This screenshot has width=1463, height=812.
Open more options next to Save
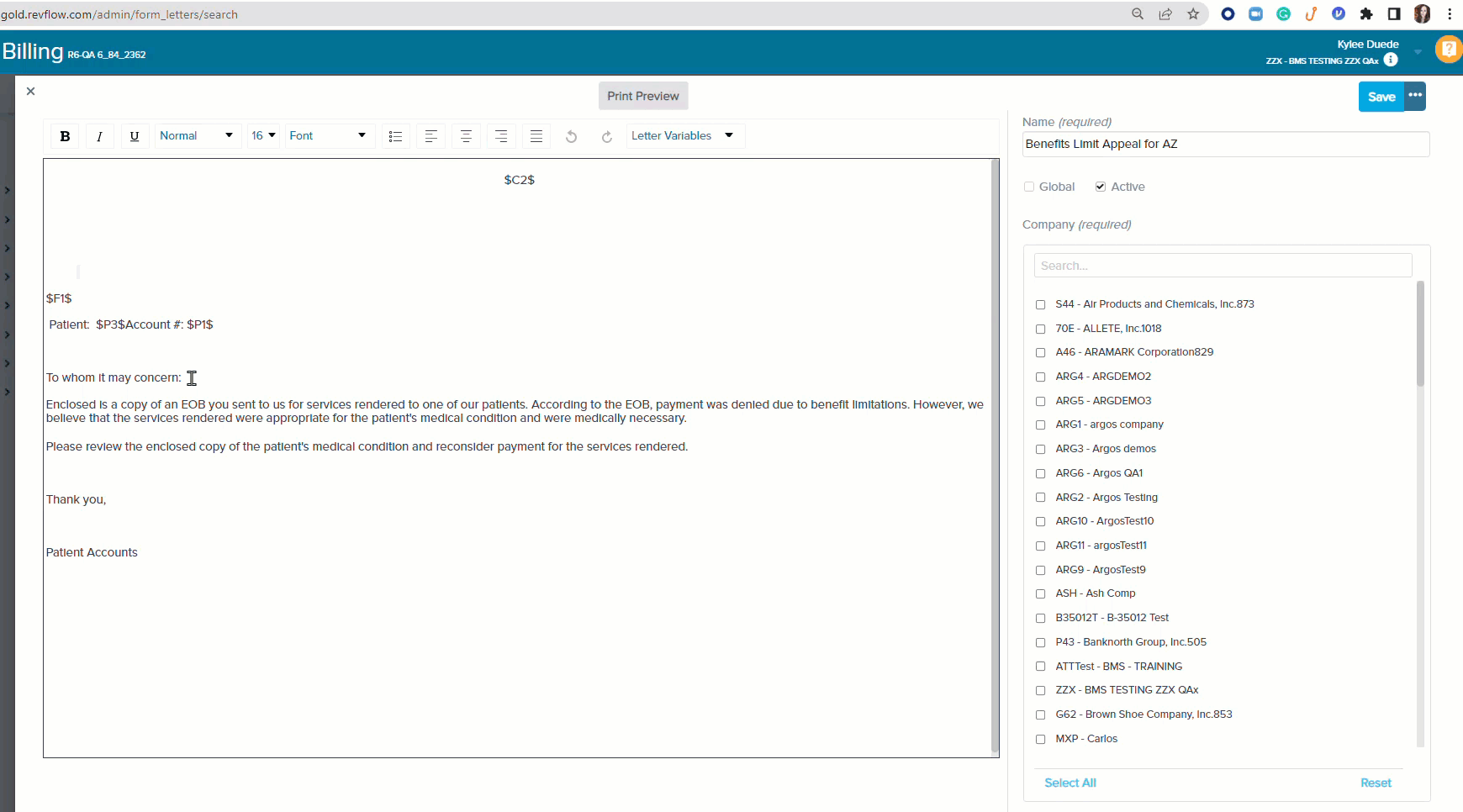click(1415, 96)
